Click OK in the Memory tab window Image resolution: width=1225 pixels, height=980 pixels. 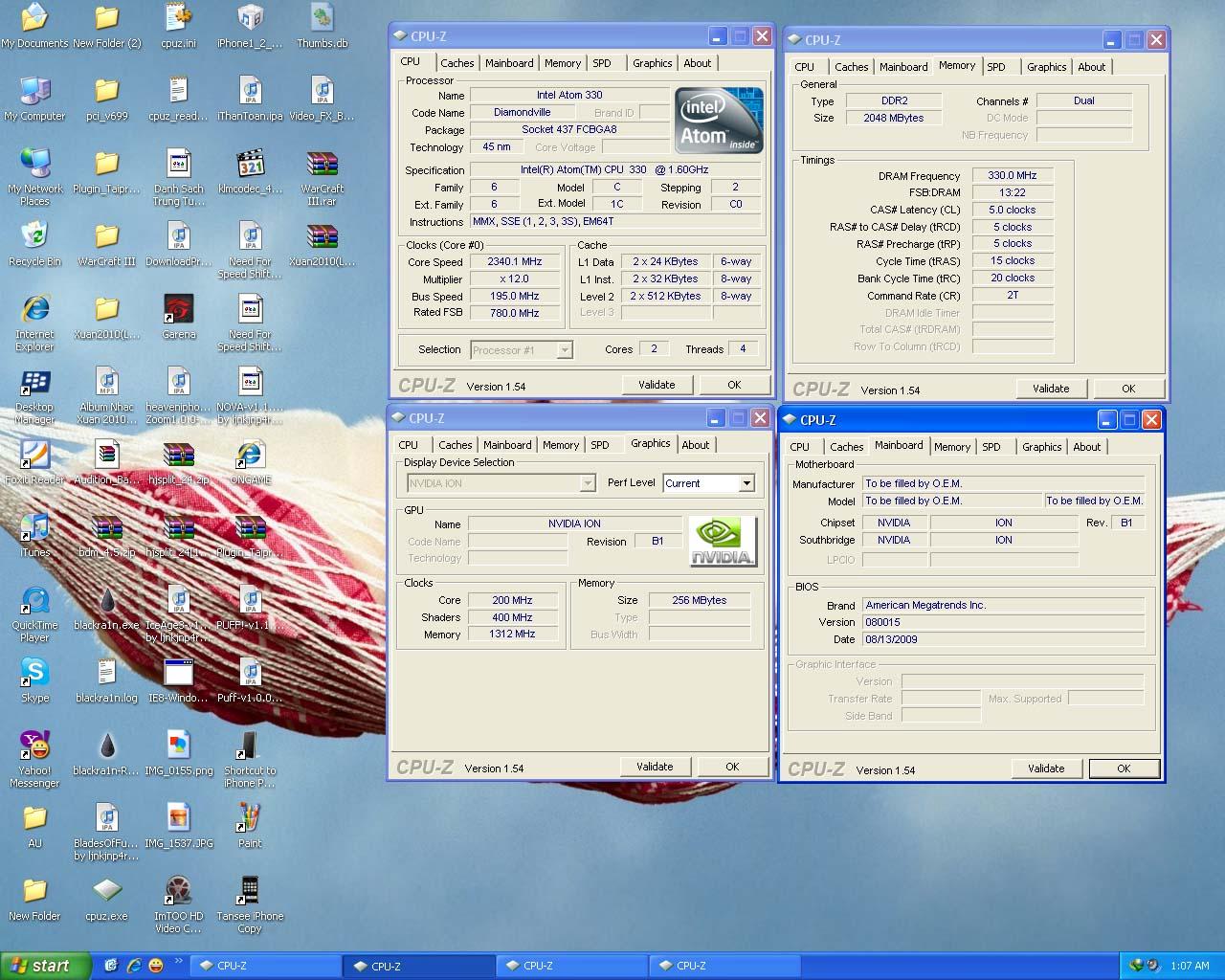pos(1128,389)
